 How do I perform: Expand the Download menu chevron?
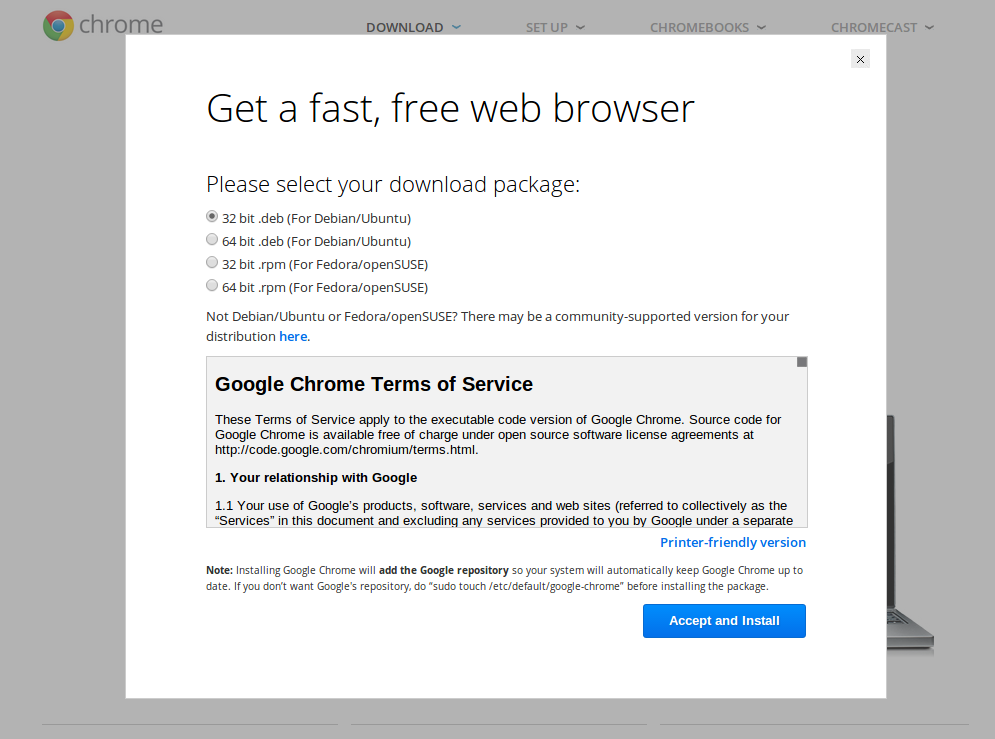tap(456, 27)
